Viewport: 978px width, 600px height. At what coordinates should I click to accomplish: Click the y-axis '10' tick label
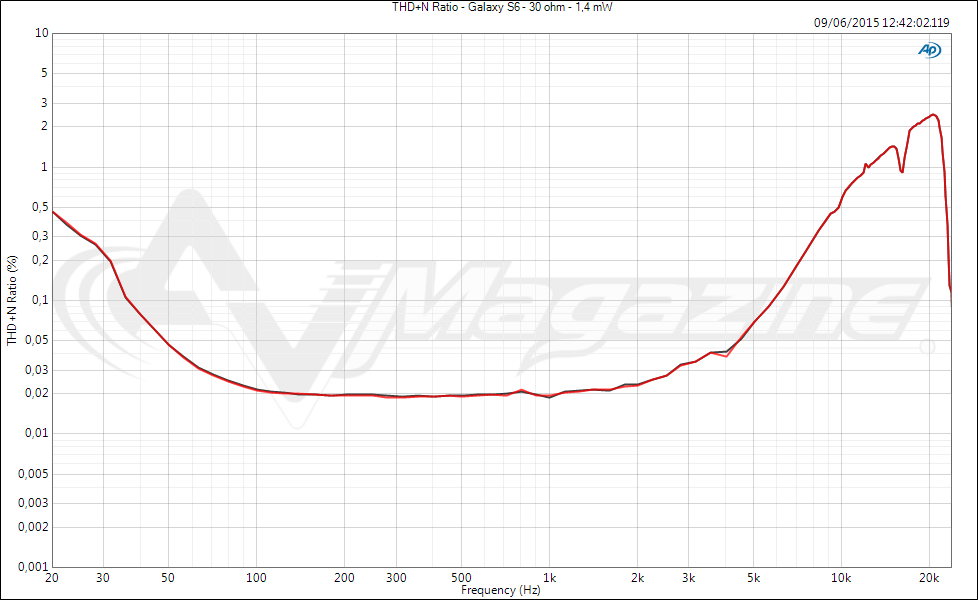[42, 33]
